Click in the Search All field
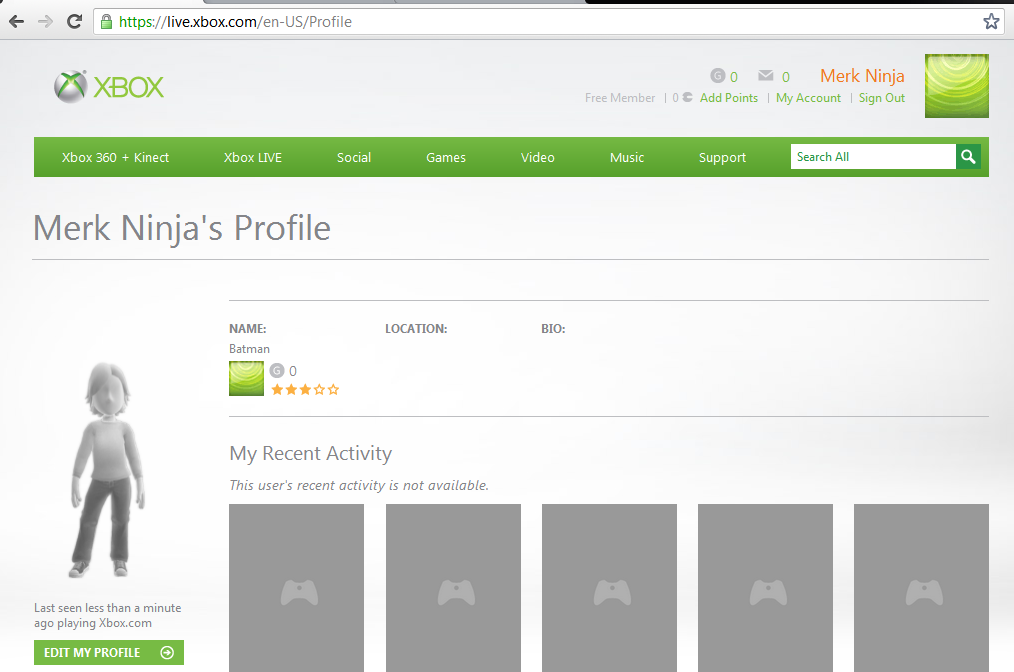Viewport: 1014px width, 672px height. point(873,157)
